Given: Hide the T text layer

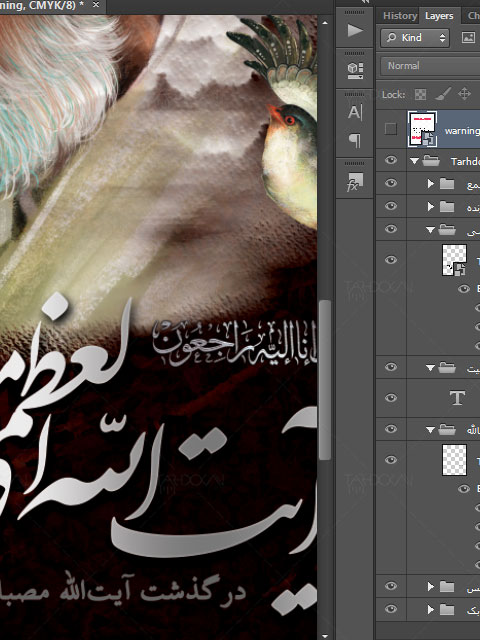Looking at the screenshot, I should [x=391, y=398].
